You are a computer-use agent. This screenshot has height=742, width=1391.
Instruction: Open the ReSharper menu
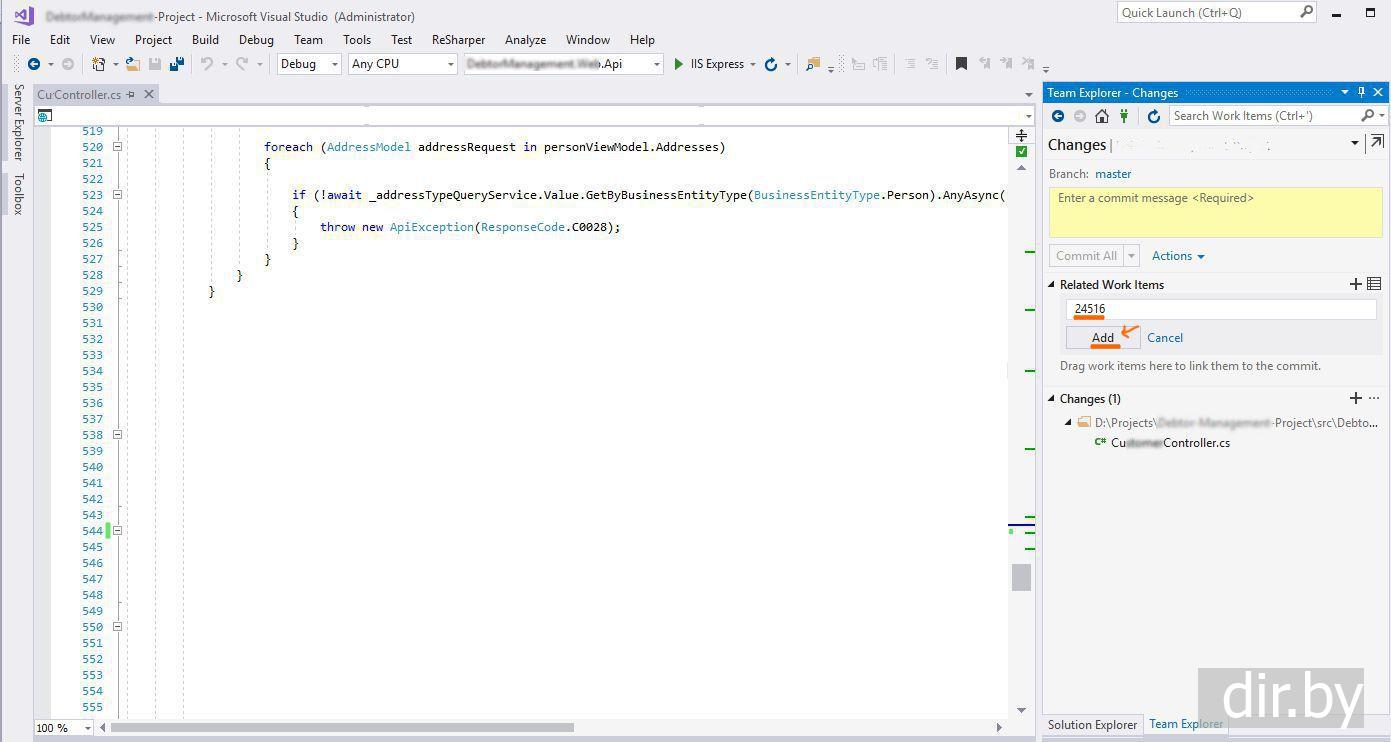point(458,40)
